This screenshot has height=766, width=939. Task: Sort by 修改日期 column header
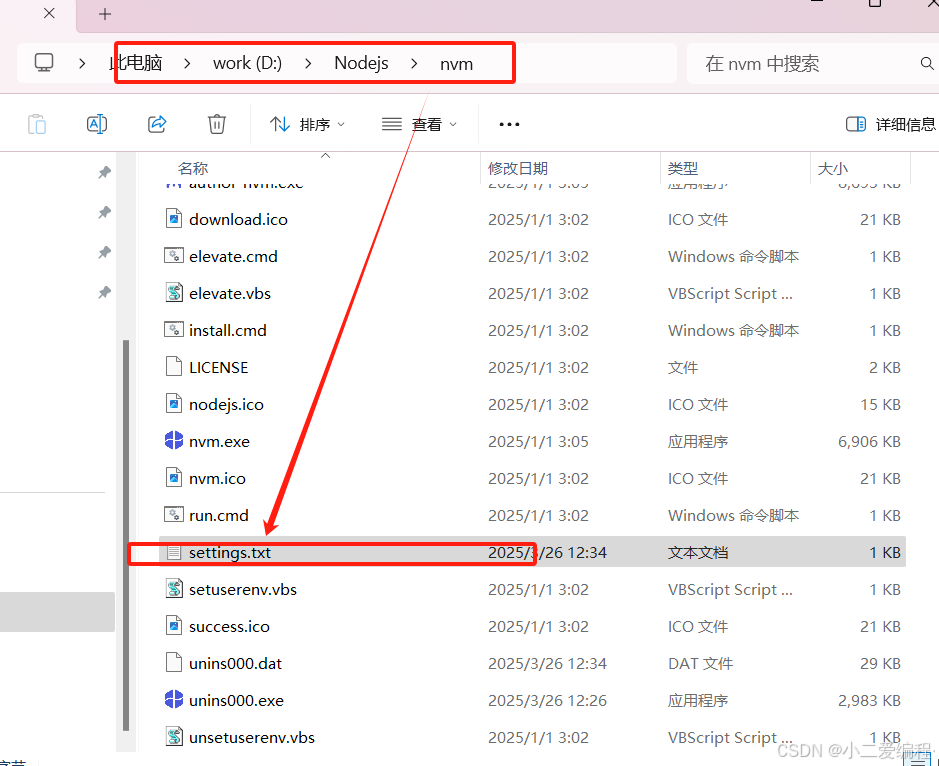coord(518,168)
